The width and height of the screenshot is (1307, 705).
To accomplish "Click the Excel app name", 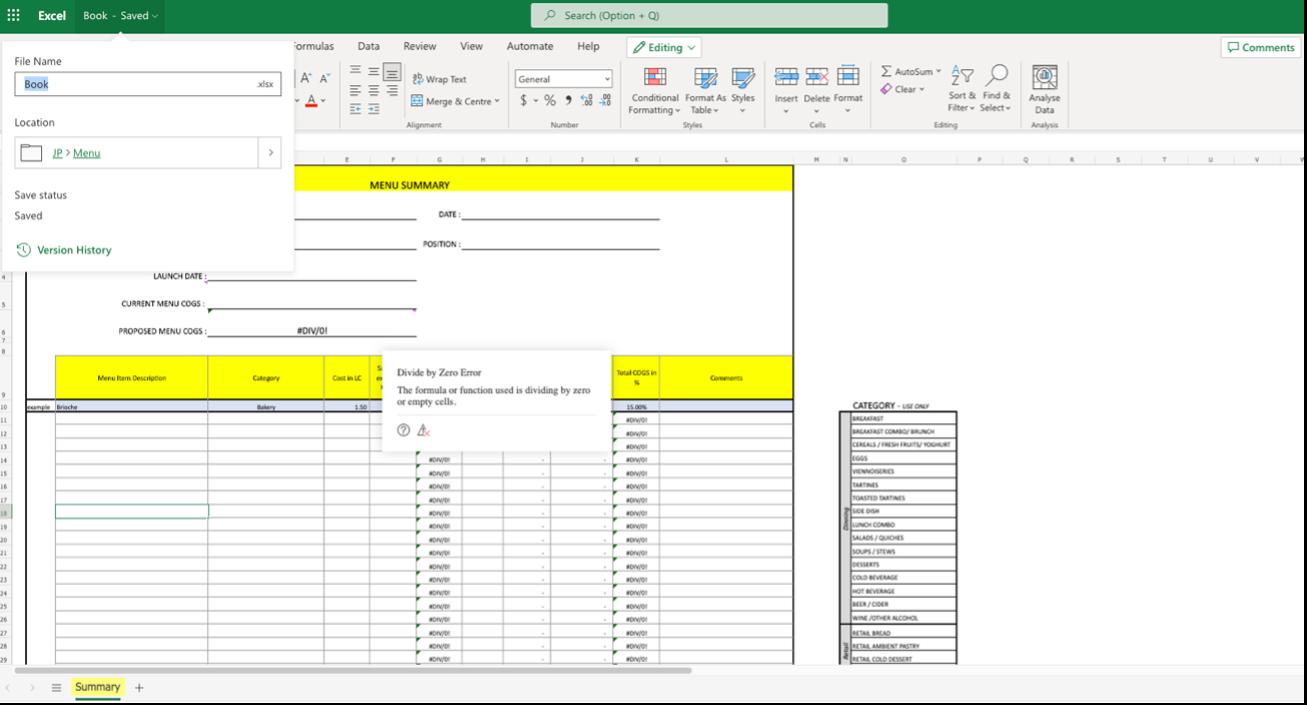I will click(x=52, y=16).
